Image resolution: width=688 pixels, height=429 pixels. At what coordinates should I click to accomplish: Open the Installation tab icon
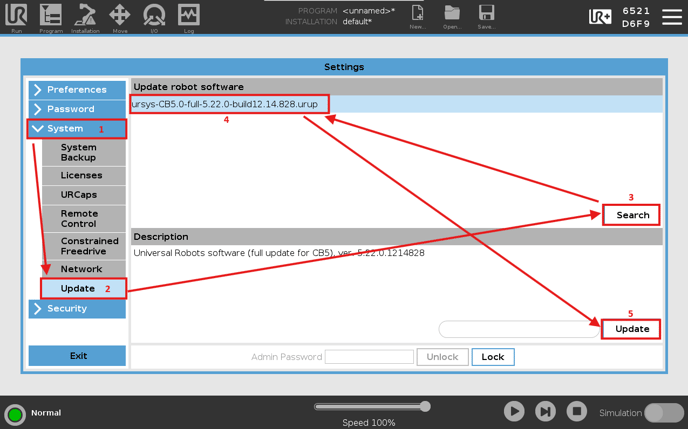pos(85,18)
